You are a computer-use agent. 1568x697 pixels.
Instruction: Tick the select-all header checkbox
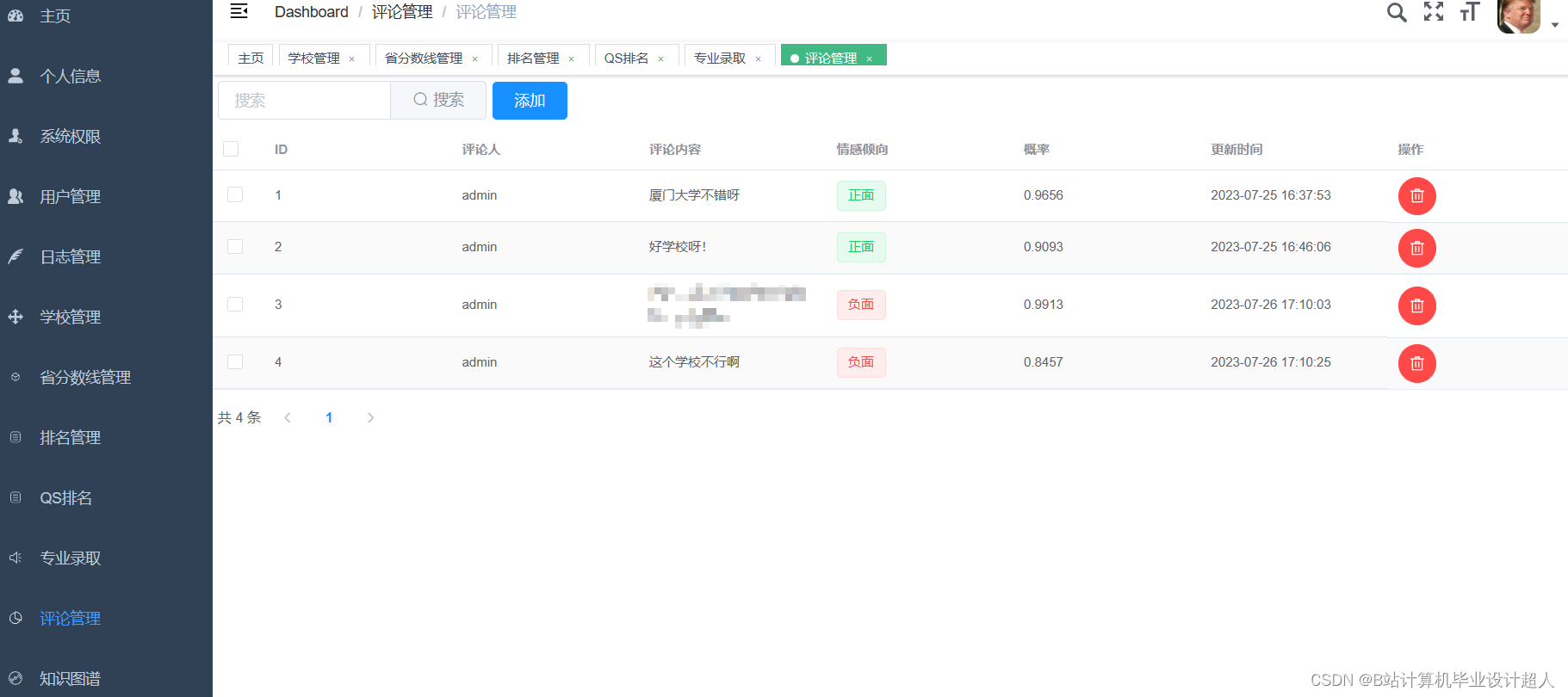[231, 149]
